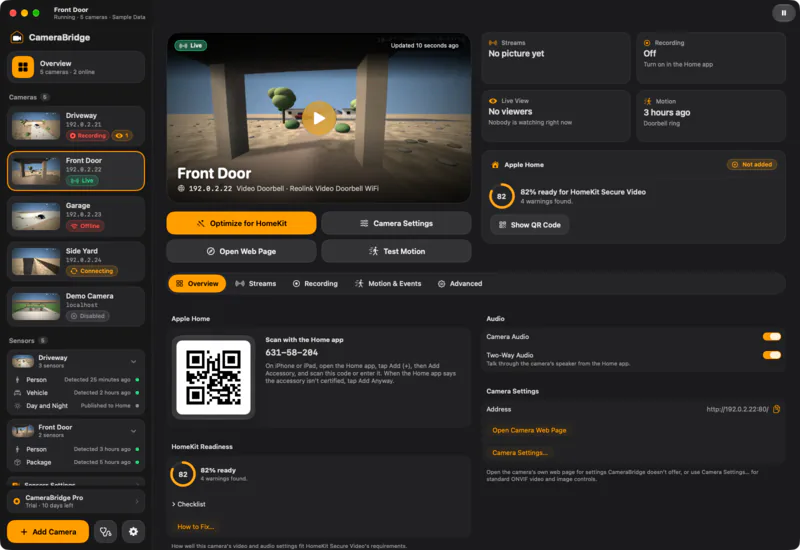Click the Front Door Person sensor row
The width and height of the screenshot is (800, 550).
[76, 449]
